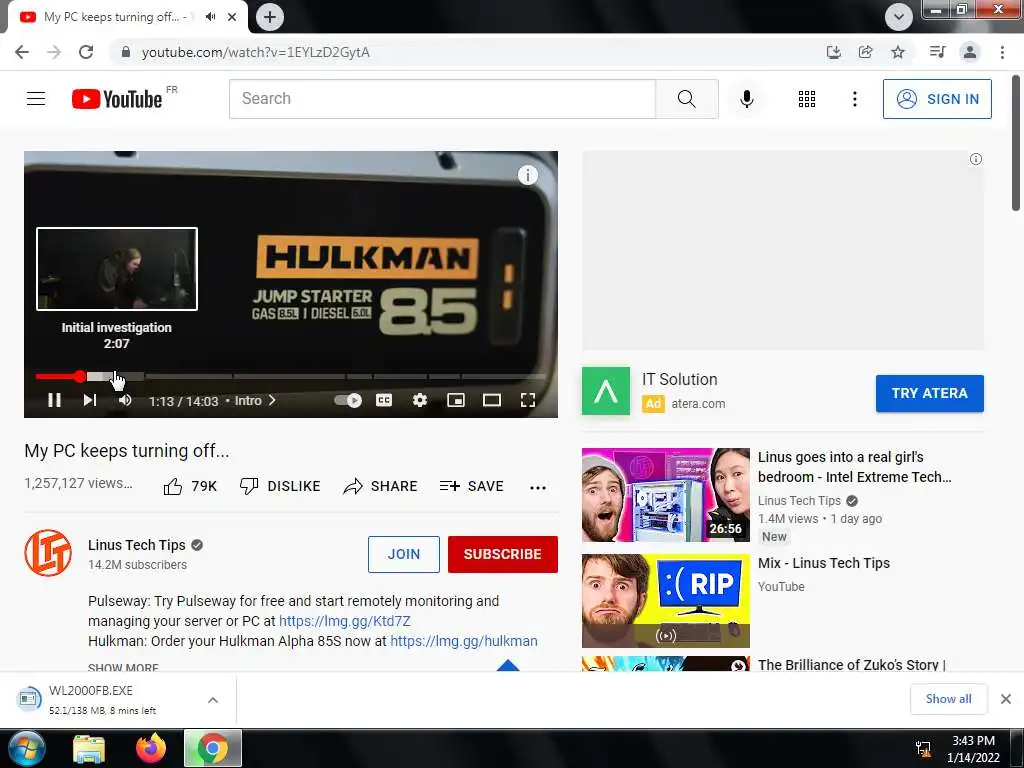
Task: Click the SIGN IN button
Action: (x=937, y=99)
